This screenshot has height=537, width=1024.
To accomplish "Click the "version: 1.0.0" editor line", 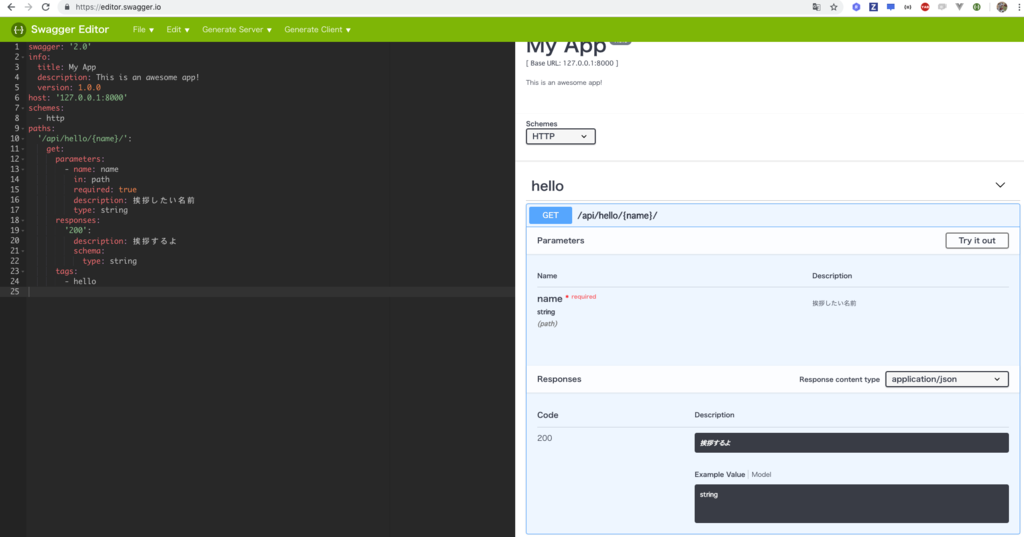I will 69,88.
